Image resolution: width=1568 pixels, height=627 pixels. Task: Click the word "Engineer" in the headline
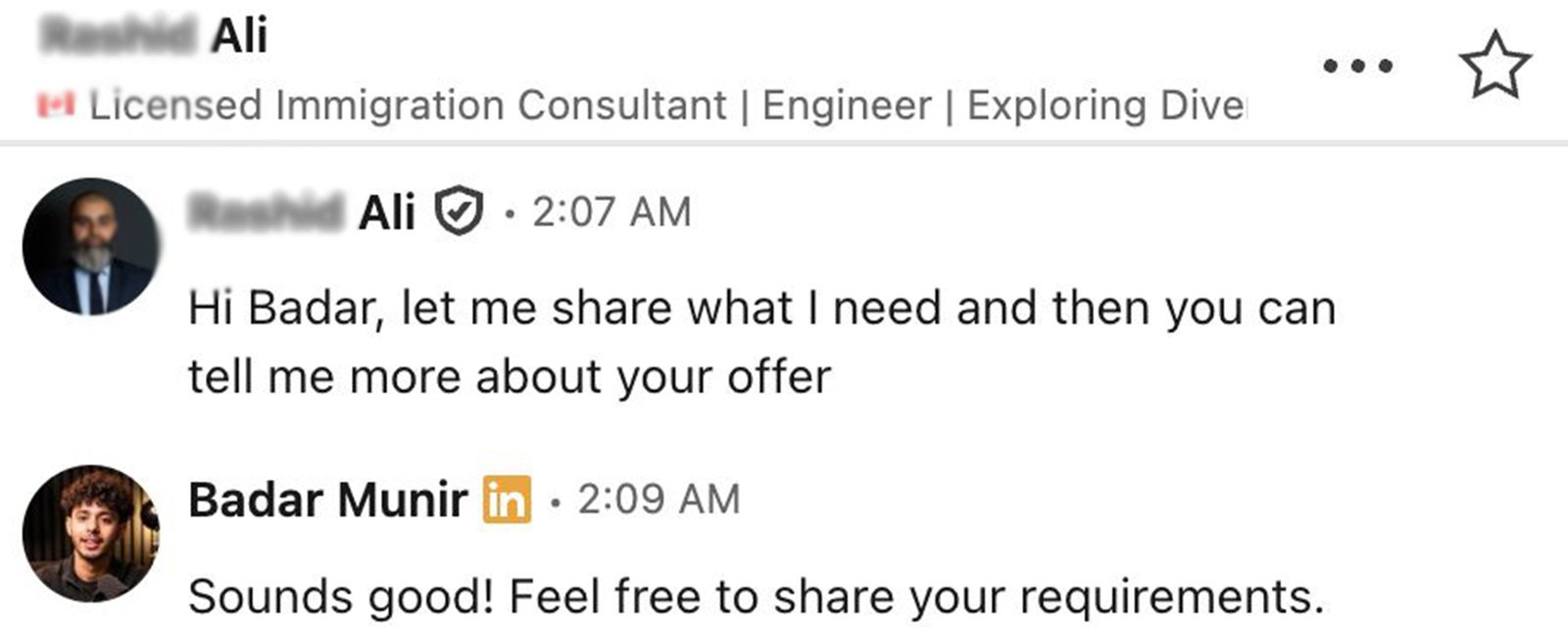click(847, 105)
